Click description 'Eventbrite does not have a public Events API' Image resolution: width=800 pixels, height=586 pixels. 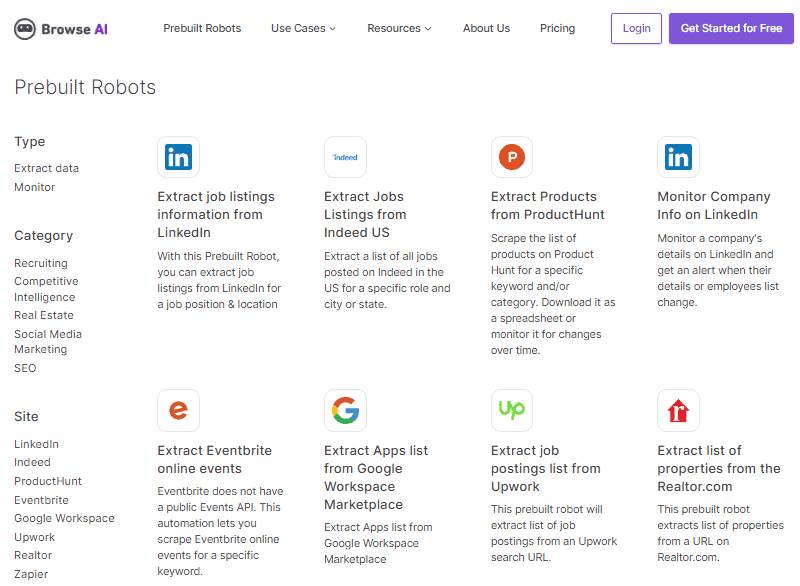coord(220,531)
